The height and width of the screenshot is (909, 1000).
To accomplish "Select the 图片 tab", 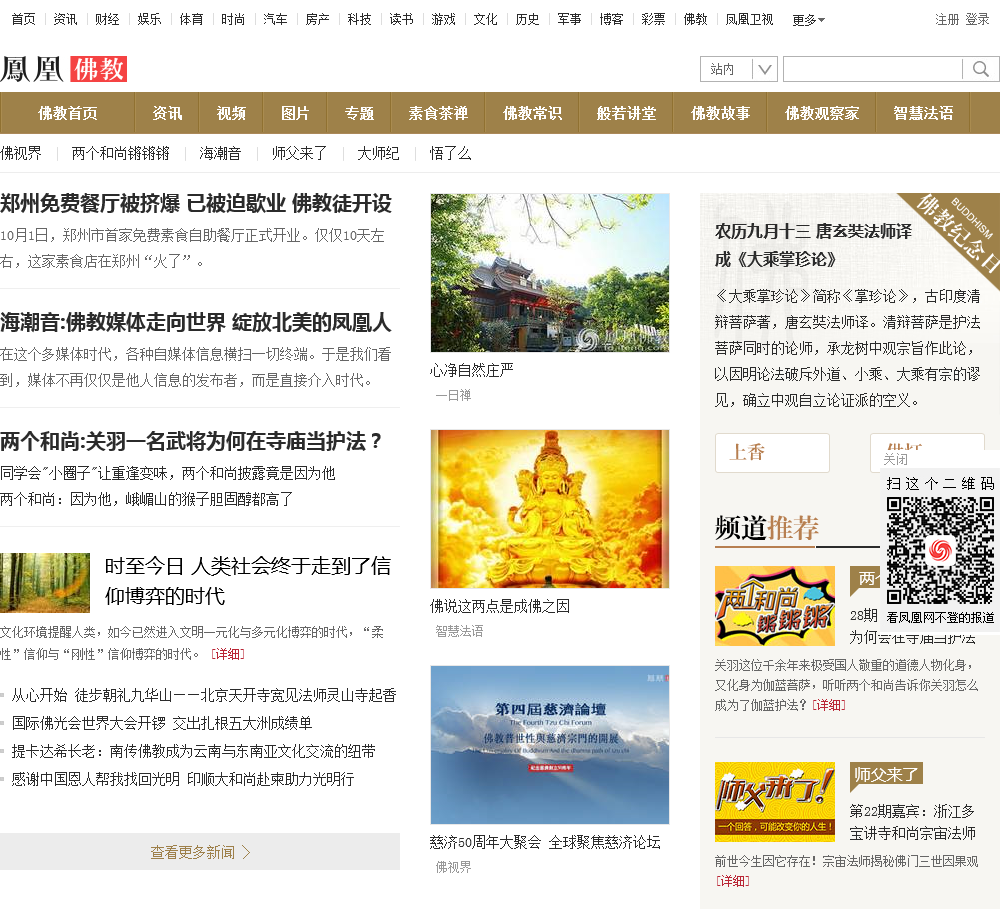I will (295, 113).
